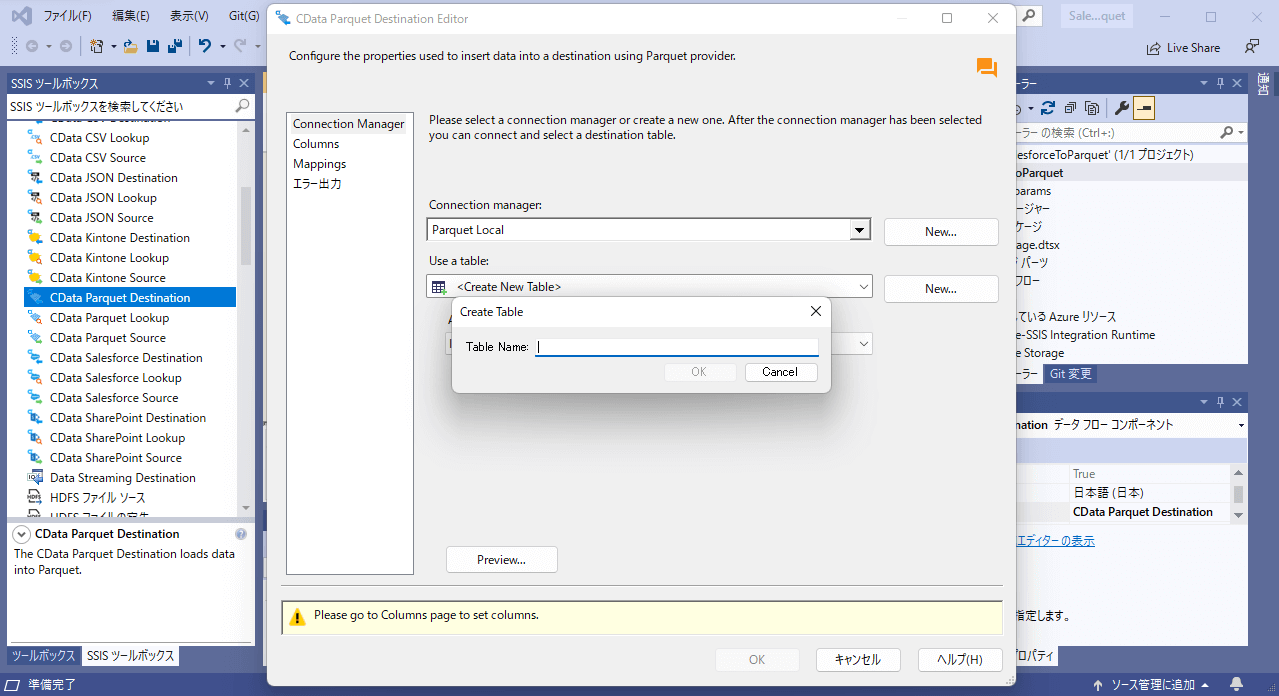Image resolution: width=1279 pixels, height=696 pixels.
Task: Collapse the CData Parquet Destination description expander
Action: pyautogui.click(x=22, y=534)
